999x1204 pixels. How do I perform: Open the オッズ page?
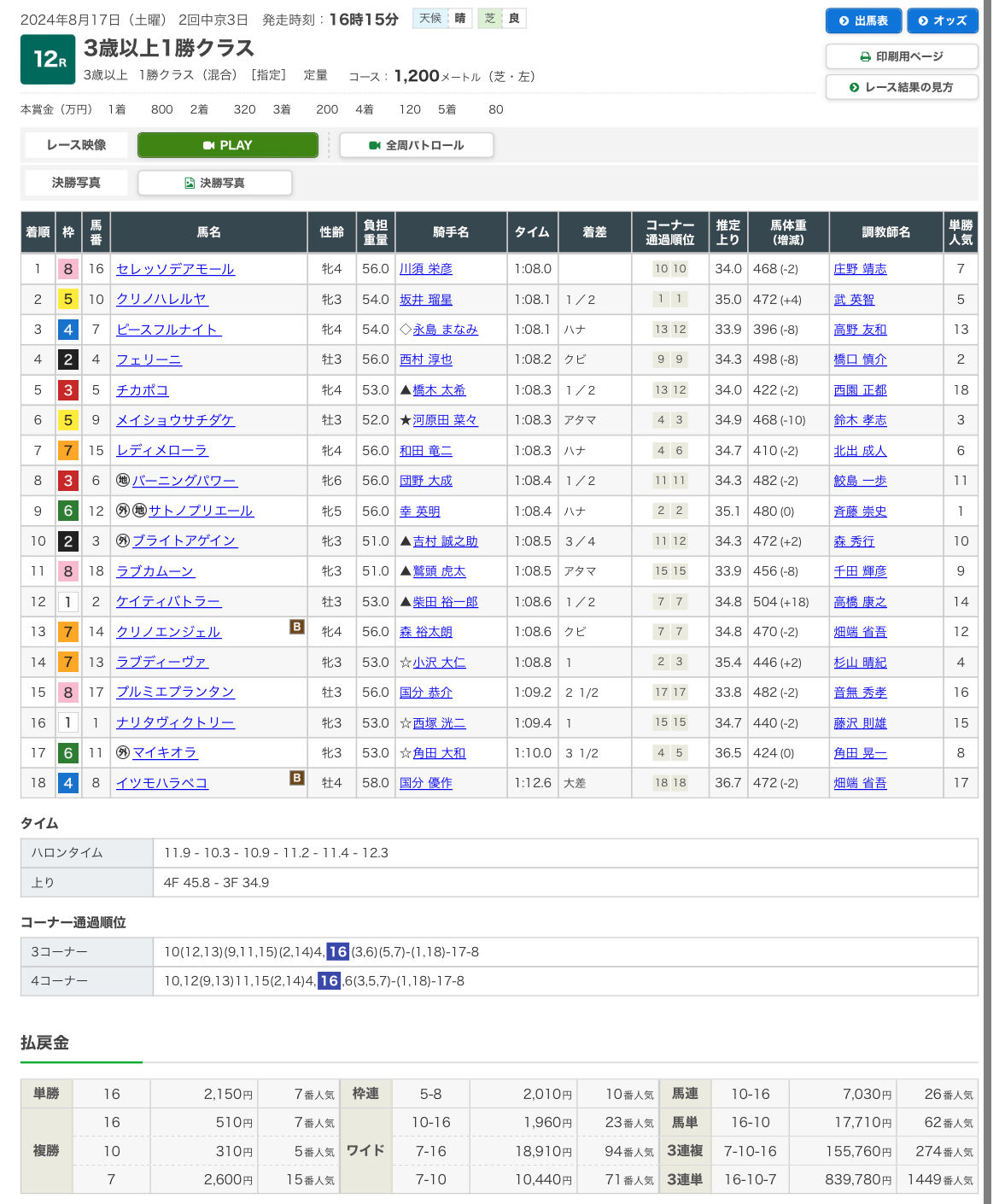[x=942, y=20]
